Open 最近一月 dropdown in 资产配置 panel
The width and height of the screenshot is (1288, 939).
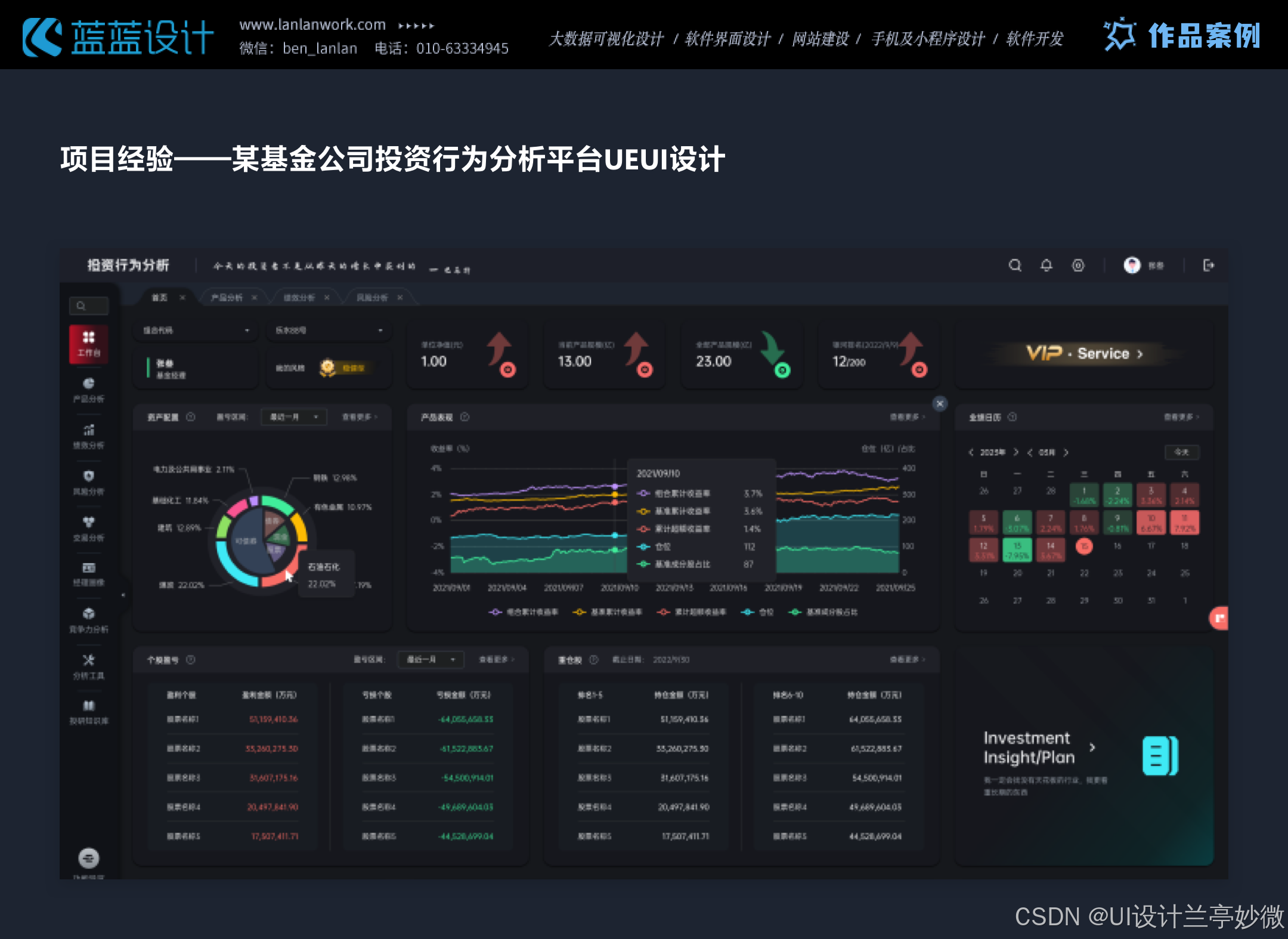coord(294,417)
